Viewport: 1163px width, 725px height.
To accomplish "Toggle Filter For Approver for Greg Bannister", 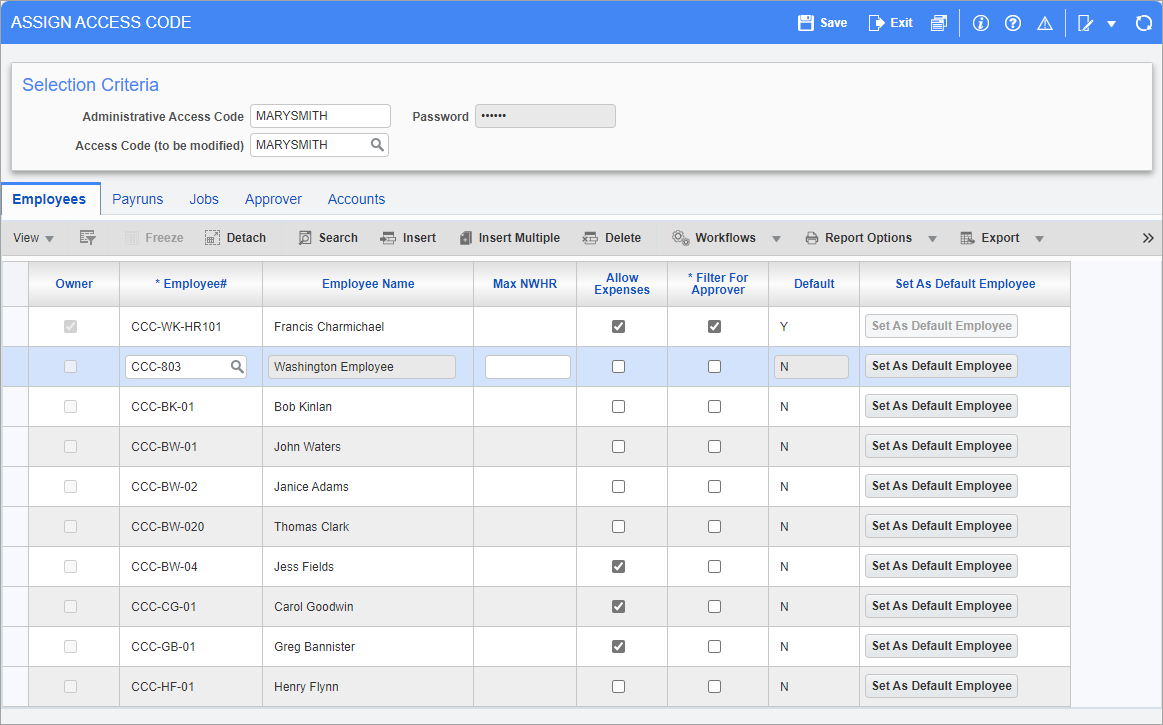I will click(x=714, y=647).
